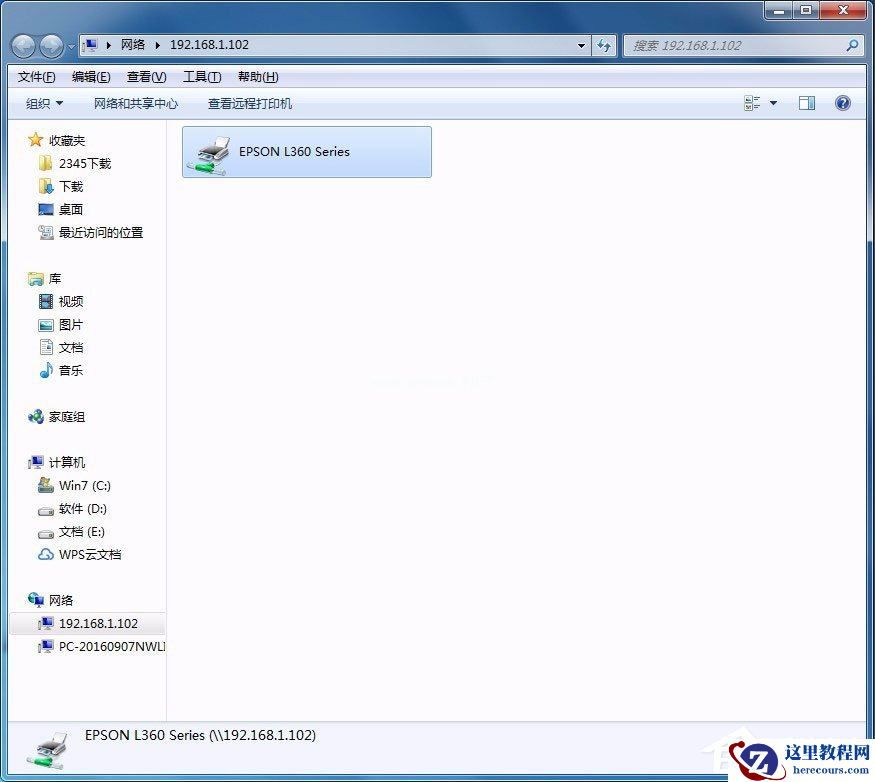875x782 pixels.
Task: Open the 文件 menu
Action: 36,76
